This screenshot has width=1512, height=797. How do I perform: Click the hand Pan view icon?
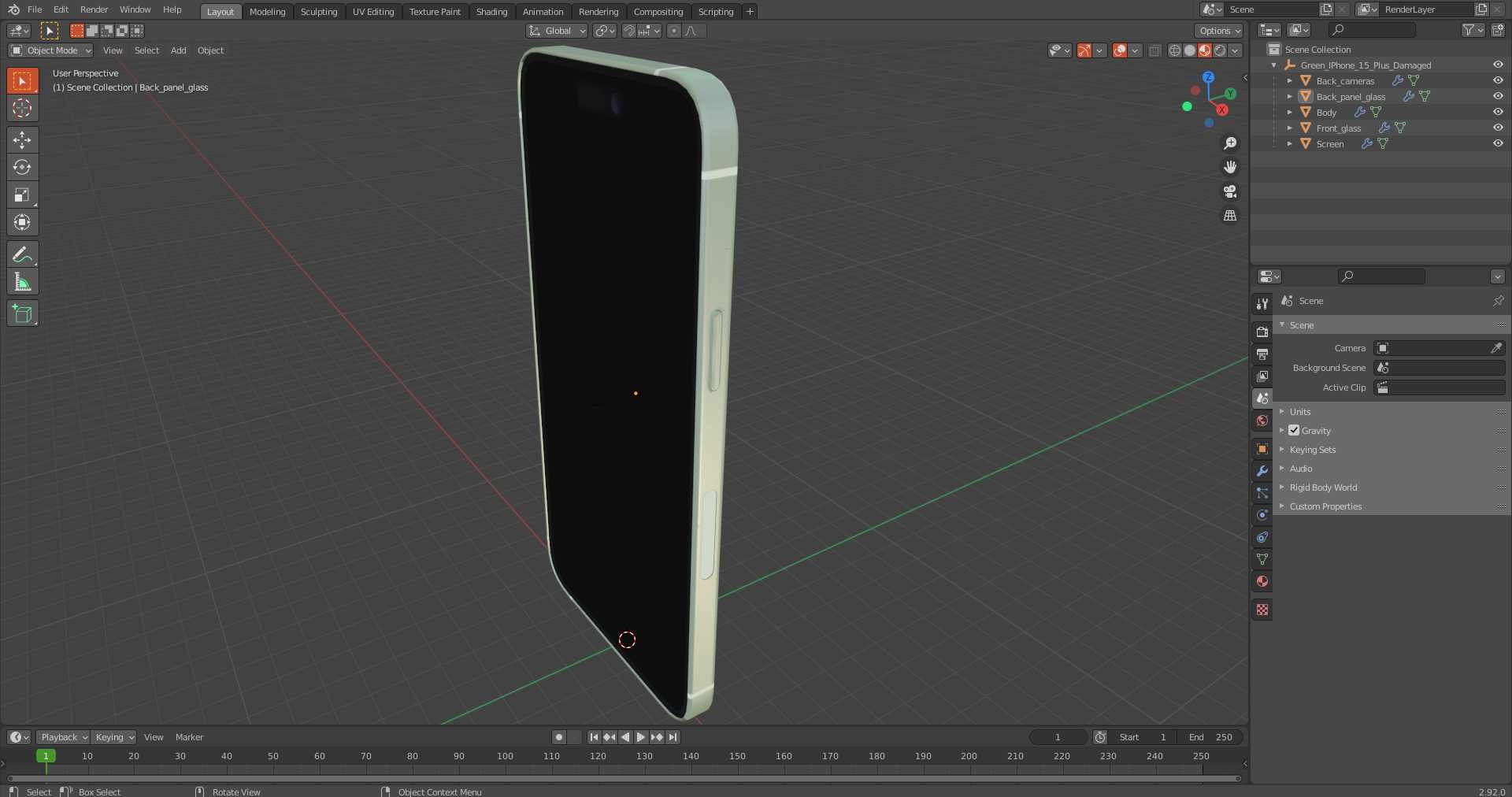click(1229, 167)
